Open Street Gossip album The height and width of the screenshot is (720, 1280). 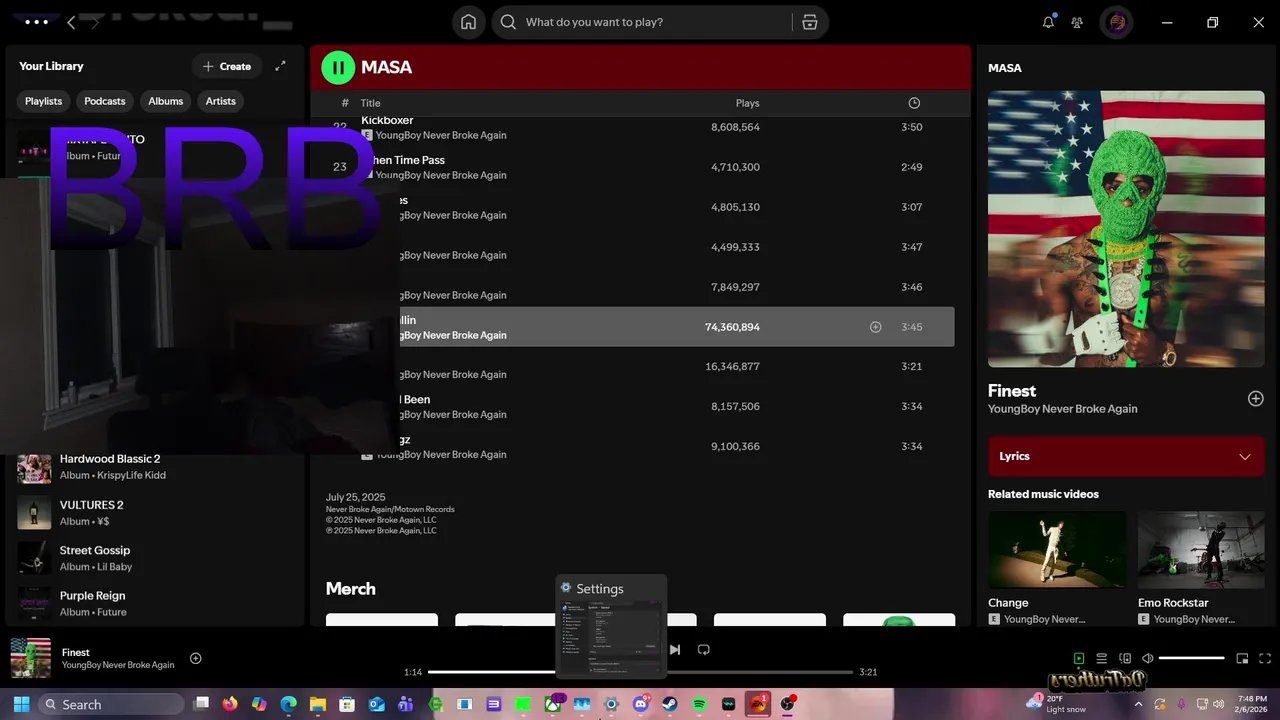(155, 558)
